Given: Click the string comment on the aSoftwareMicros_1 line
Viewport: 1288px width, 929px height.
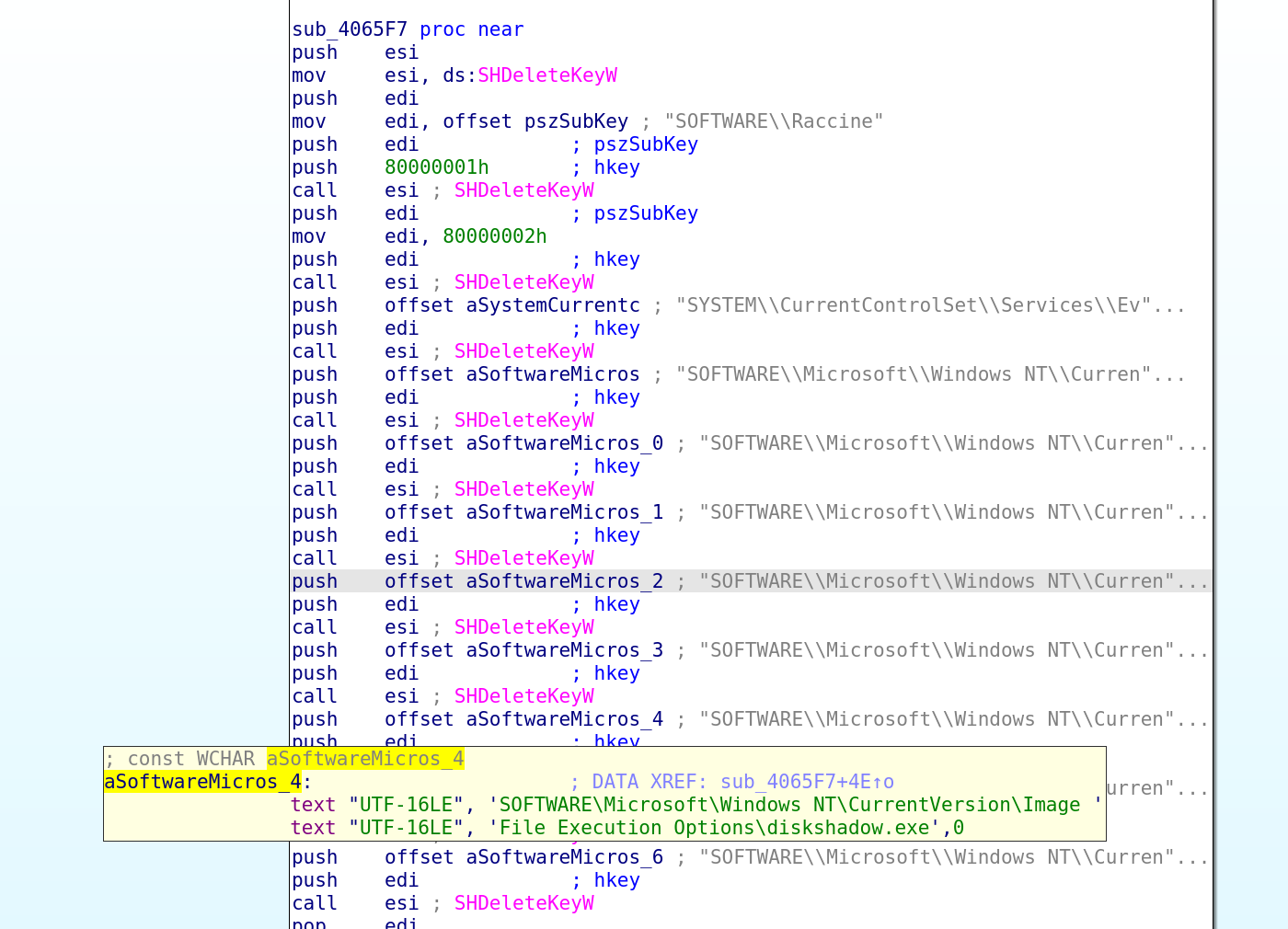Looking at the screenshot, I should (954, 512).
